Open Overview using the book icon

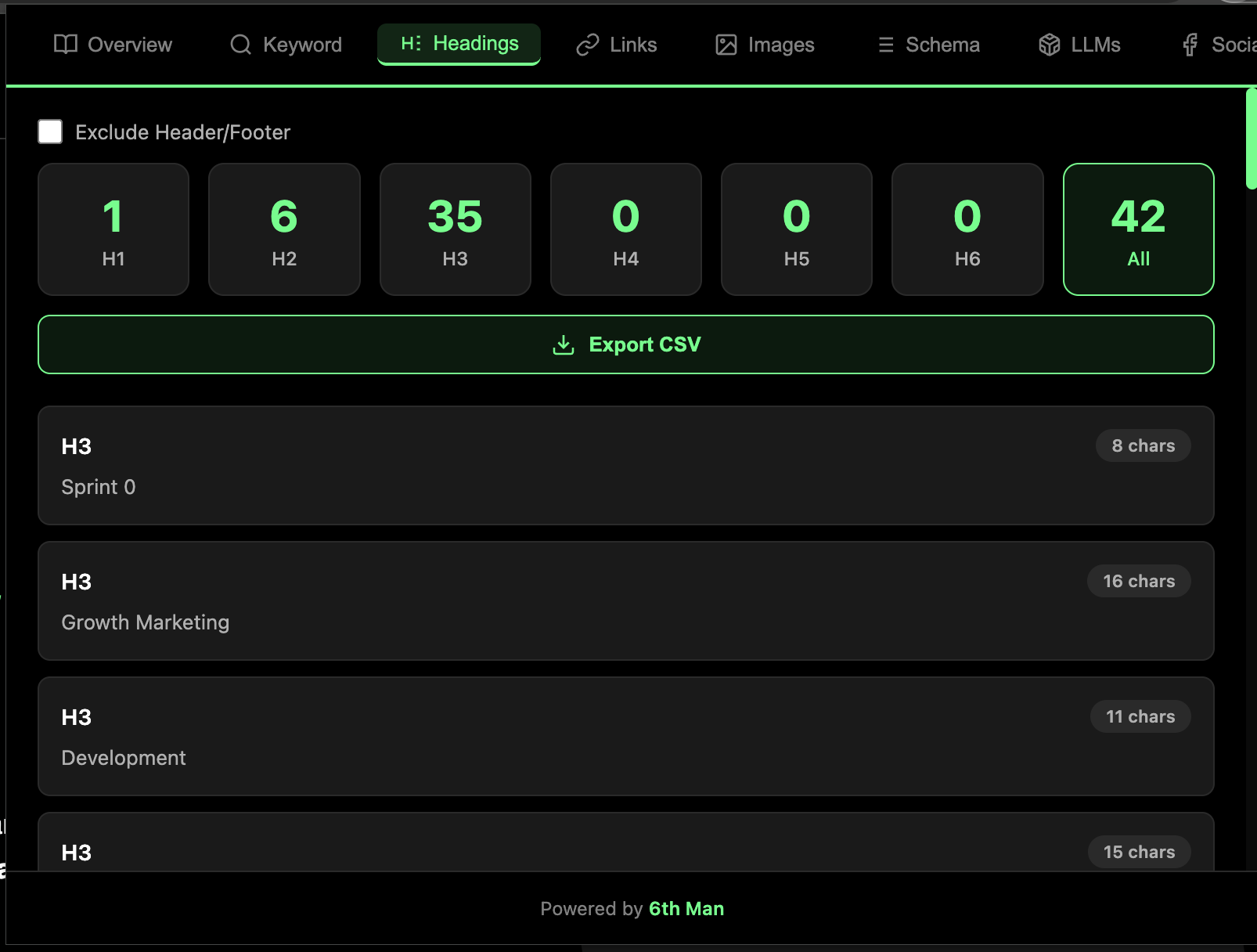pos(67,45)
